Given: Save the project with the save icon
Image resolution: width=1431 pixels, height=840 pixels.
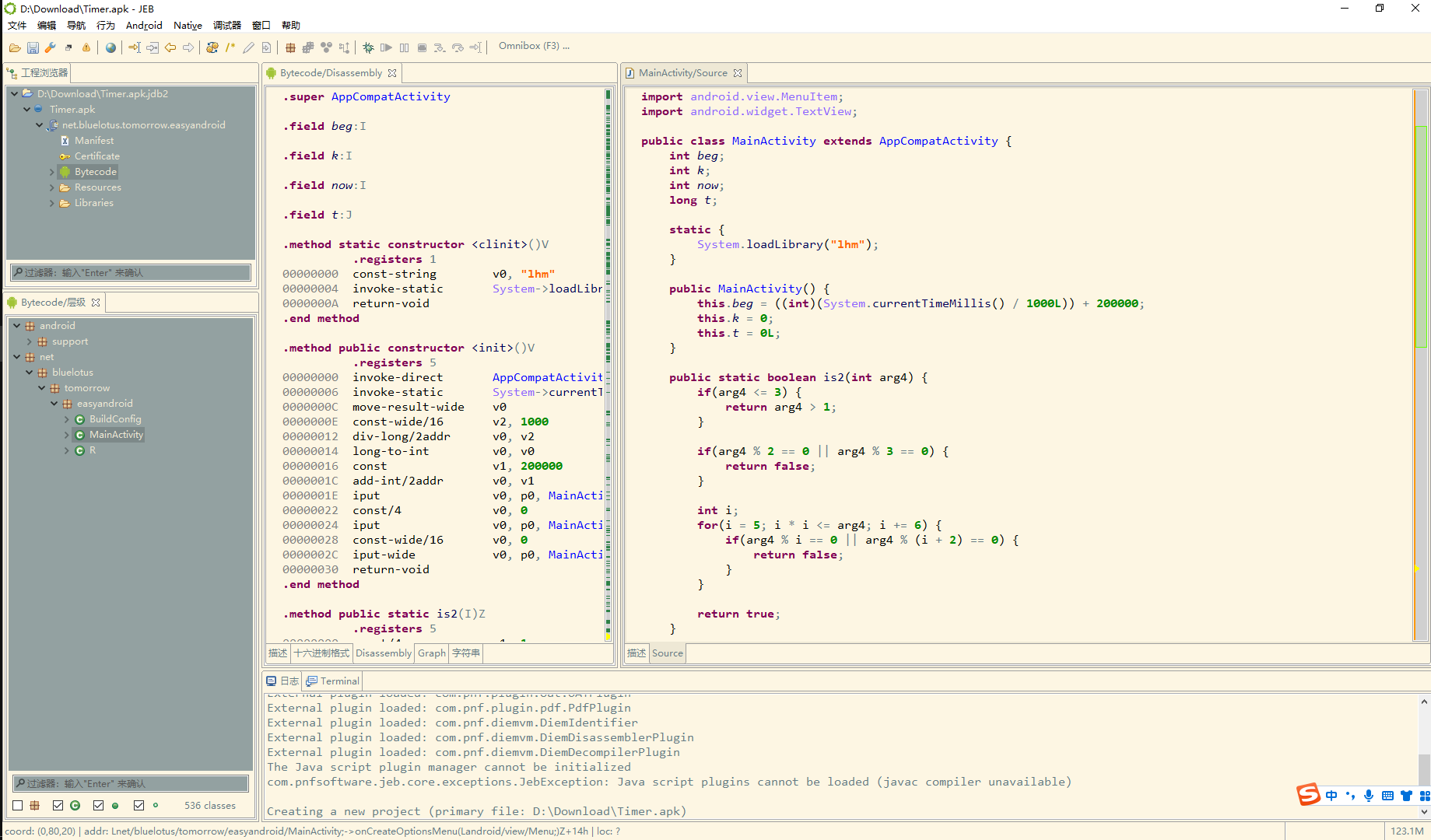Looking at the screenshot, I should pyautogui.click(x=32, y=47).
